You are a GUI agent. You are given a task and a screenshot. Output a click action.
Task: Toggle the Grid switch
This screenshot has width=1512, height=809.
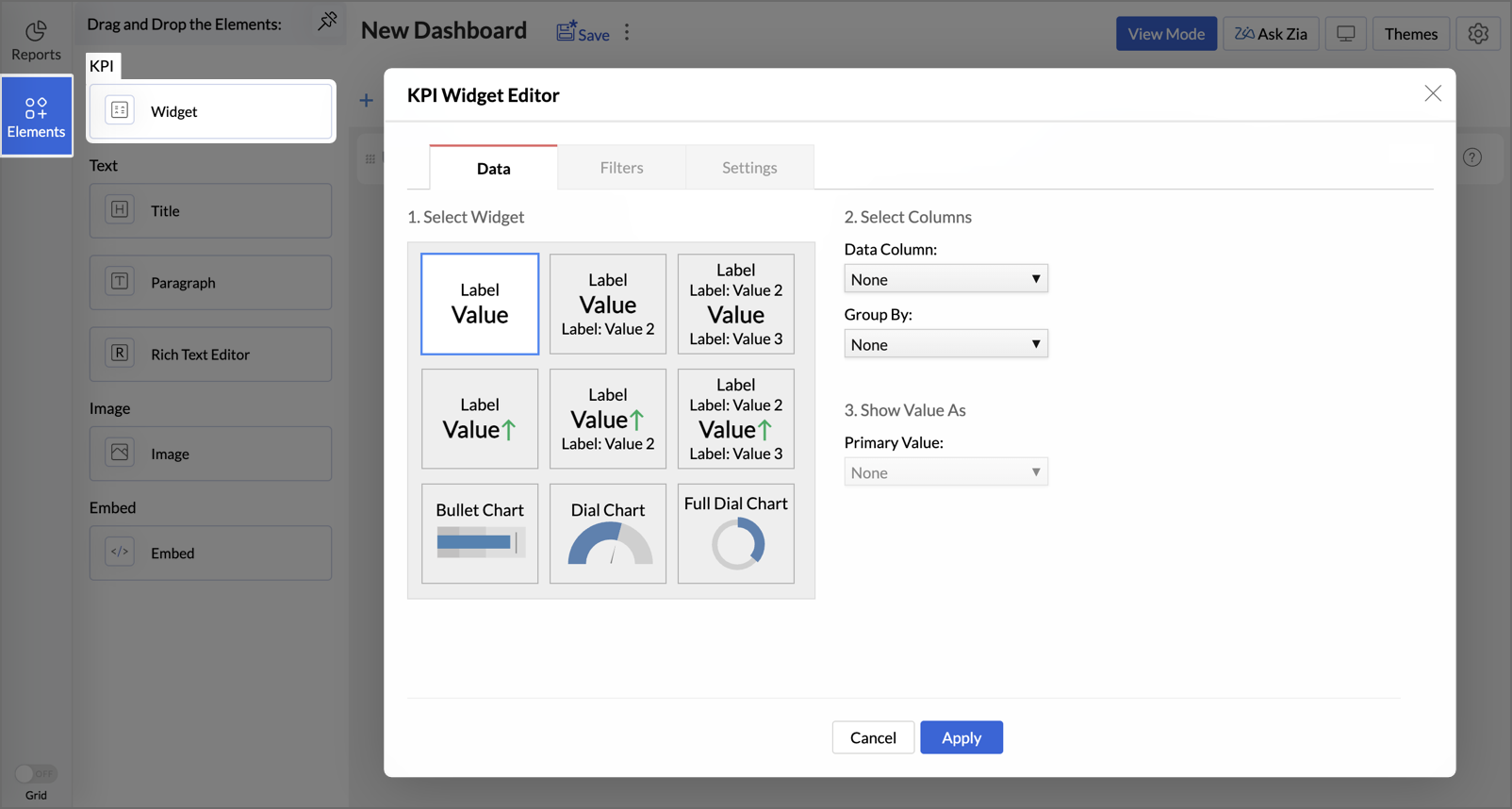(36, 773)
